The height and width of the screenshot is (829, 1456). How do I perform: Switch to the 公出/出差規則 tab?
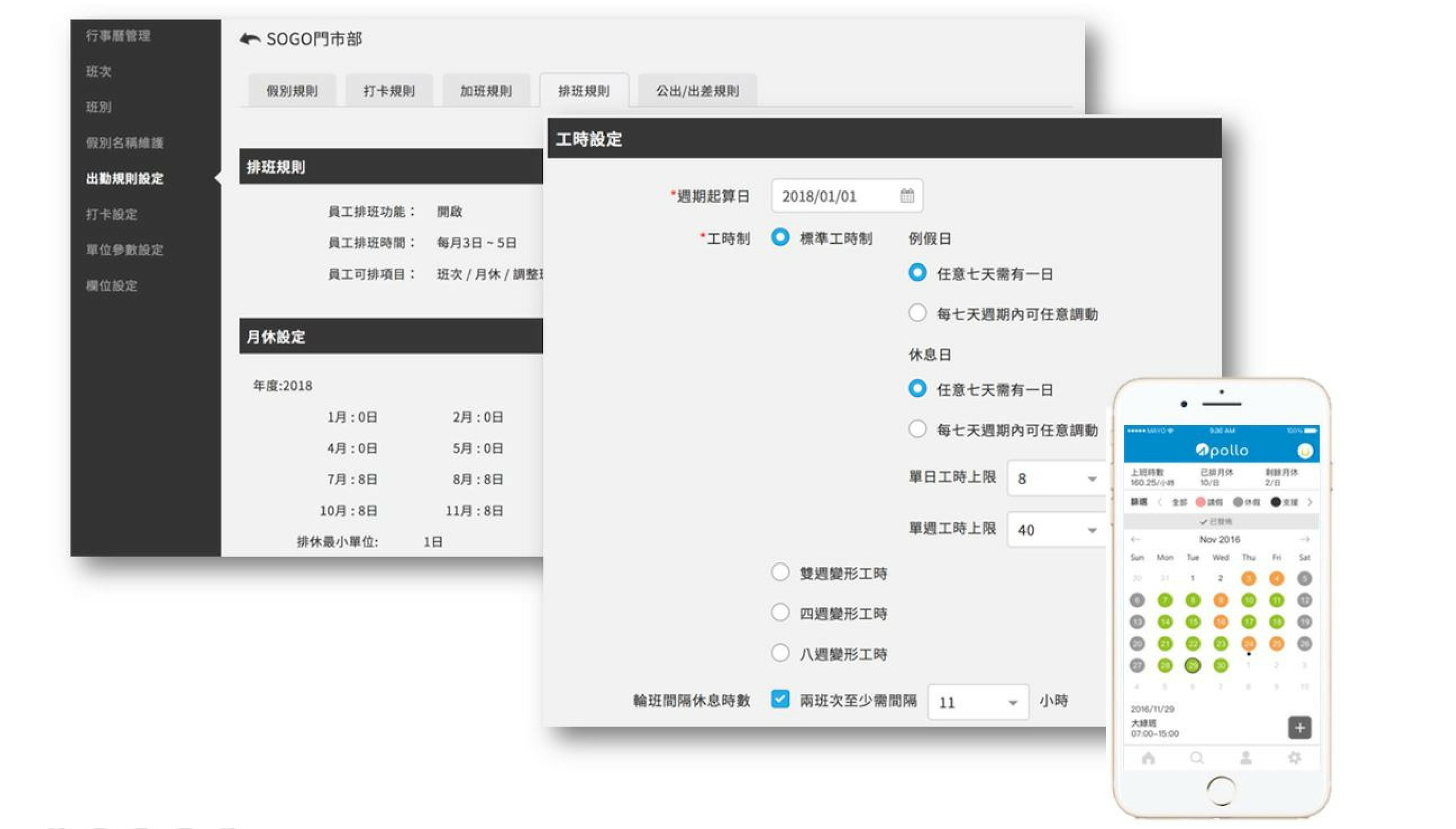pyautogui.click(x=697, y=91)
